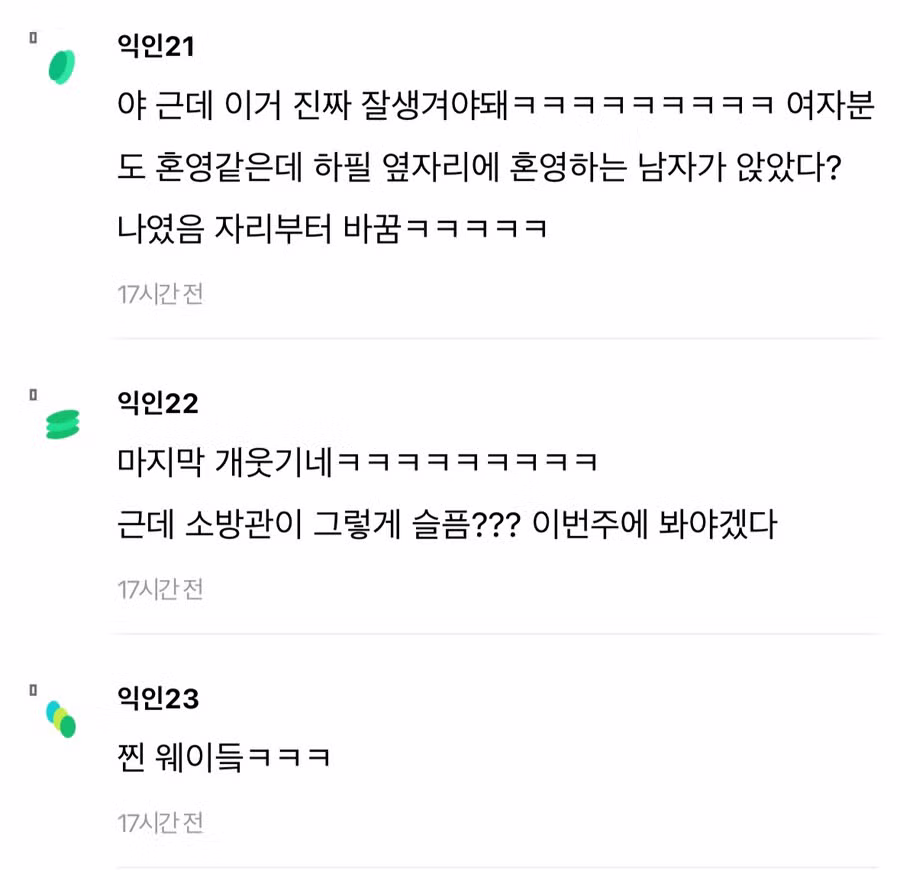900x870 pixels.
Task: Open the last comment's 17시간 전 timestamp
Action: click(161, 823)
